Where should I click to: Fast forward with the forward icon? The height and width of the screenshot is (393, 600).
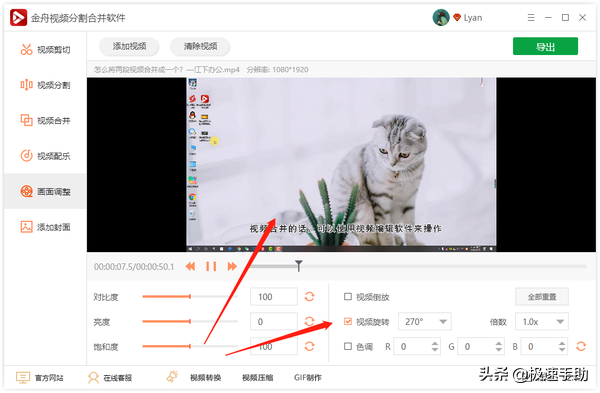232,266
